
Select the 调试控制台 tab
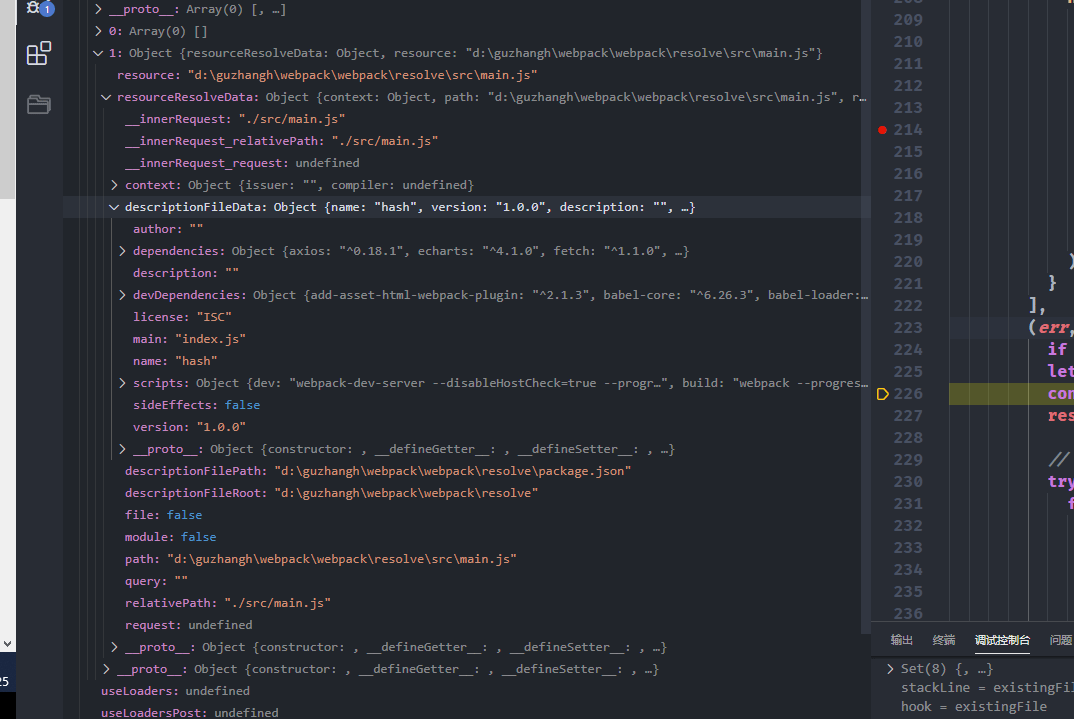click(x=1002, y=640)
